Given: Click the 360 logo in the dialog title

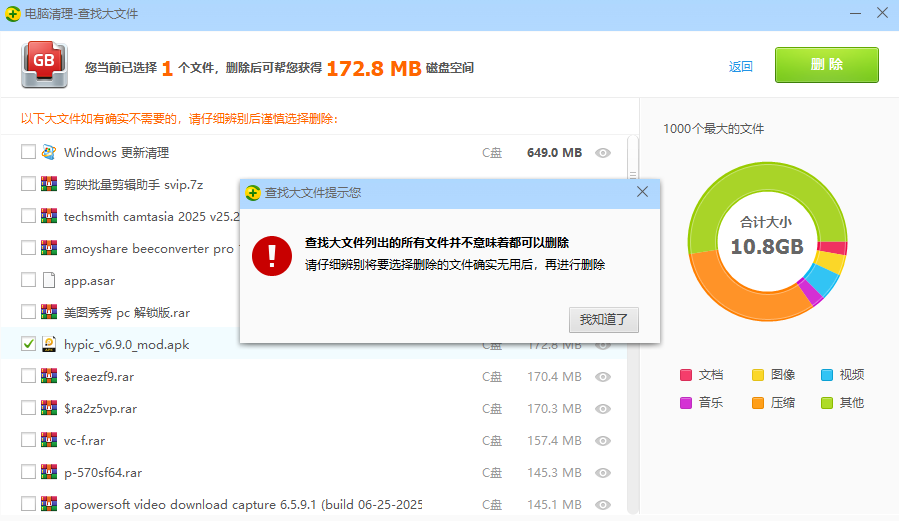Looking at the screenshot, I should (253, 193).
